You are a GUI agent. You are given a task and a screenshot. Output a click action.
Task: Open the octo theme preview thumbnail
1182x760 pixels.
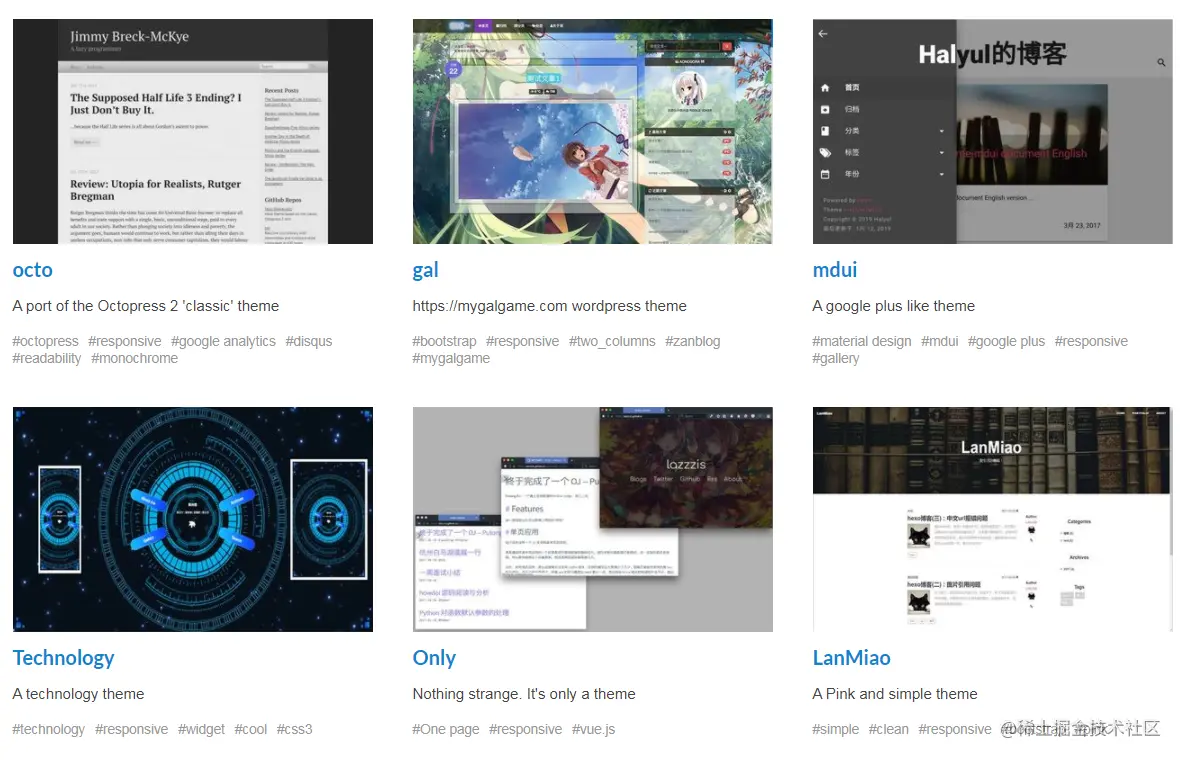tap(193, 131)
